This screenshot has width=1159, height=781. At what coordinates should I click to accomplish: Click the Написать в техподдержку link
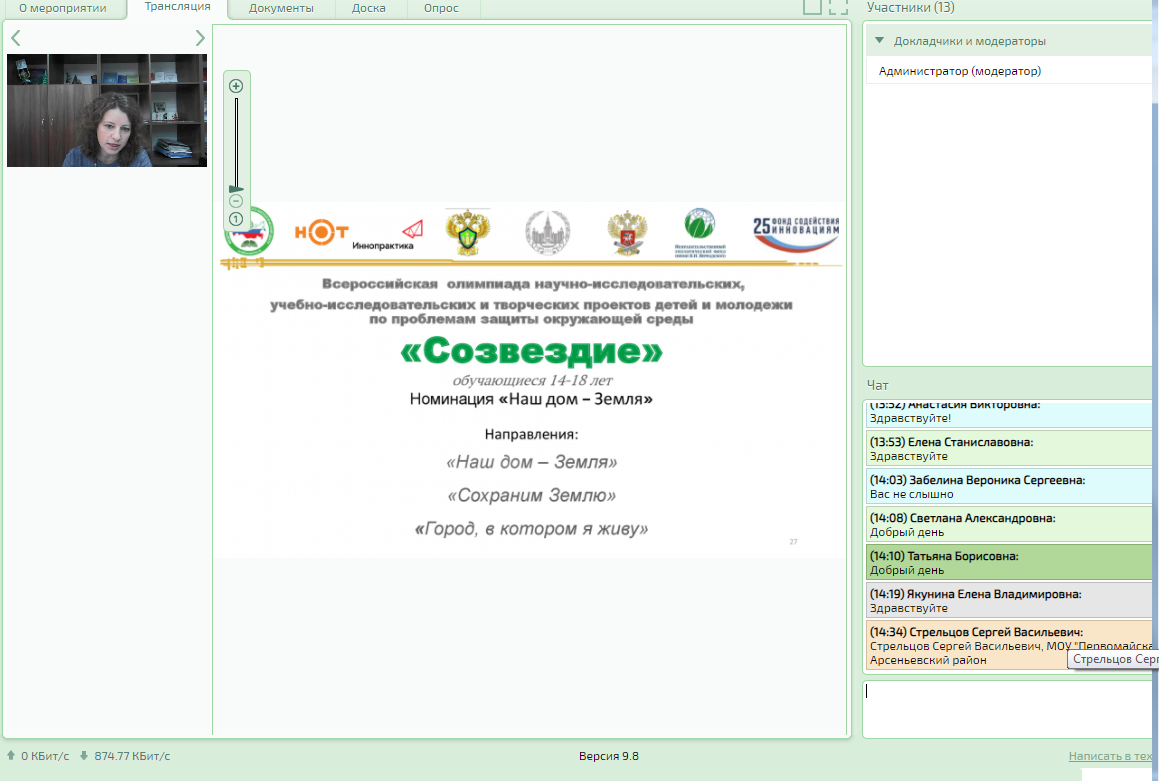coord(1112,756)
